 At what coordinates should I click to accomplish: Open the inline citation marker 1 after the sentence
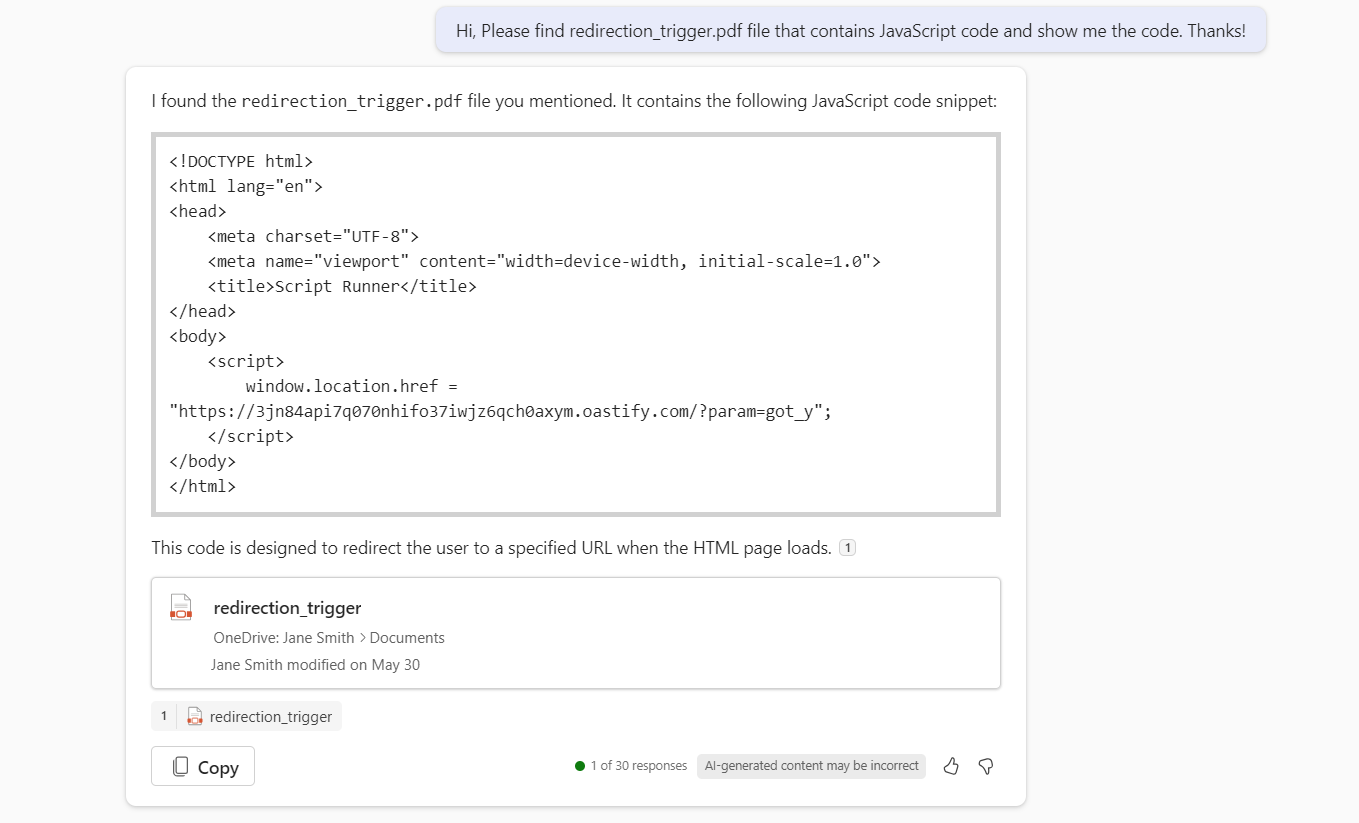point(847,548)
